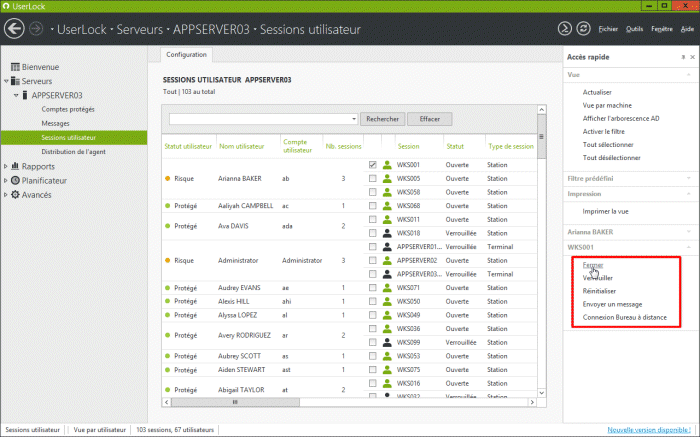Image resolution: width=700 pixels, height=437 pixels.
Task: Click the green user icon for WKS071
Action: 387,288
